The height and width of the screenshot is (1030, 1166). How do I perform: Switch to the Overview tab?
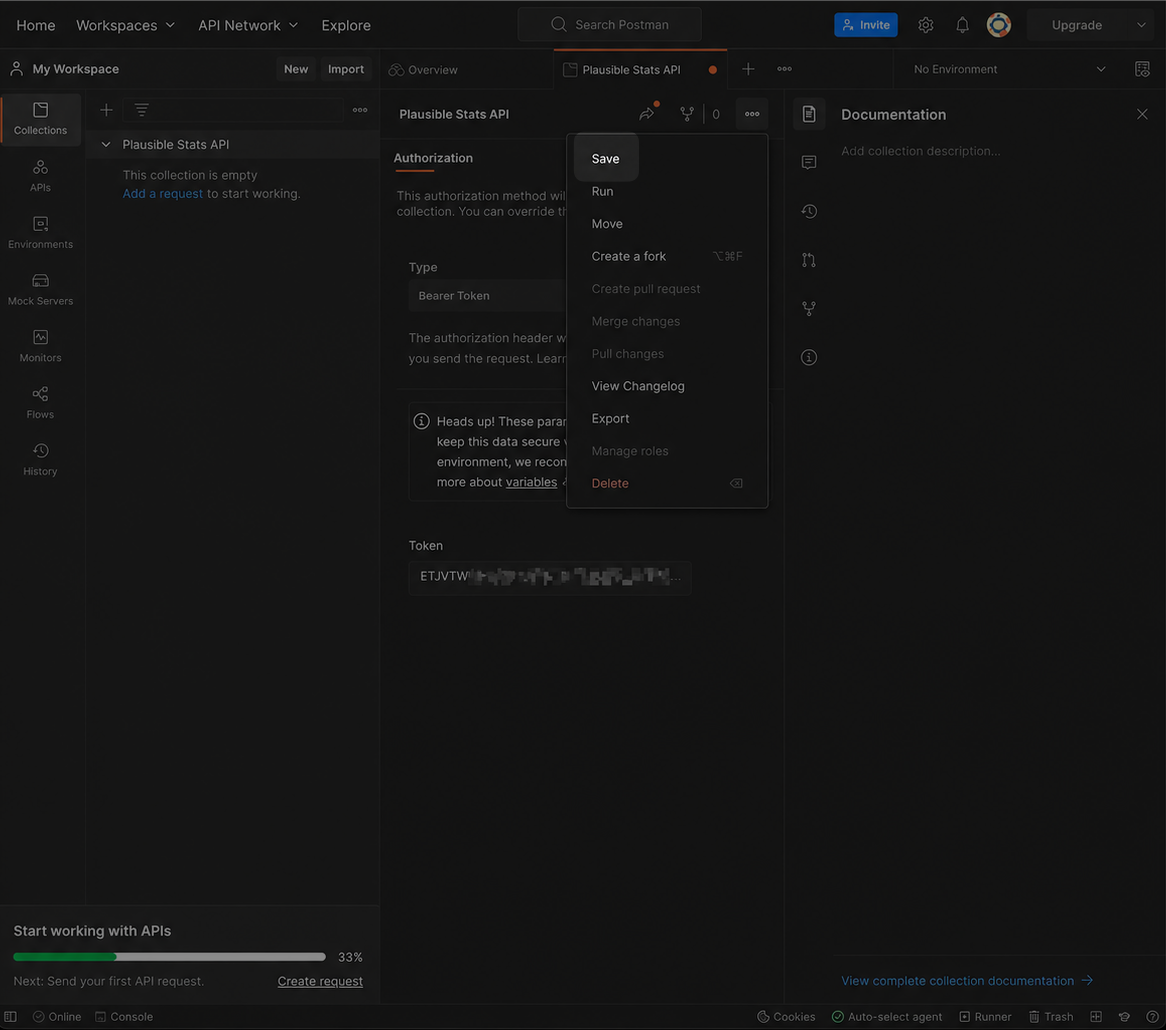[423, 70]
